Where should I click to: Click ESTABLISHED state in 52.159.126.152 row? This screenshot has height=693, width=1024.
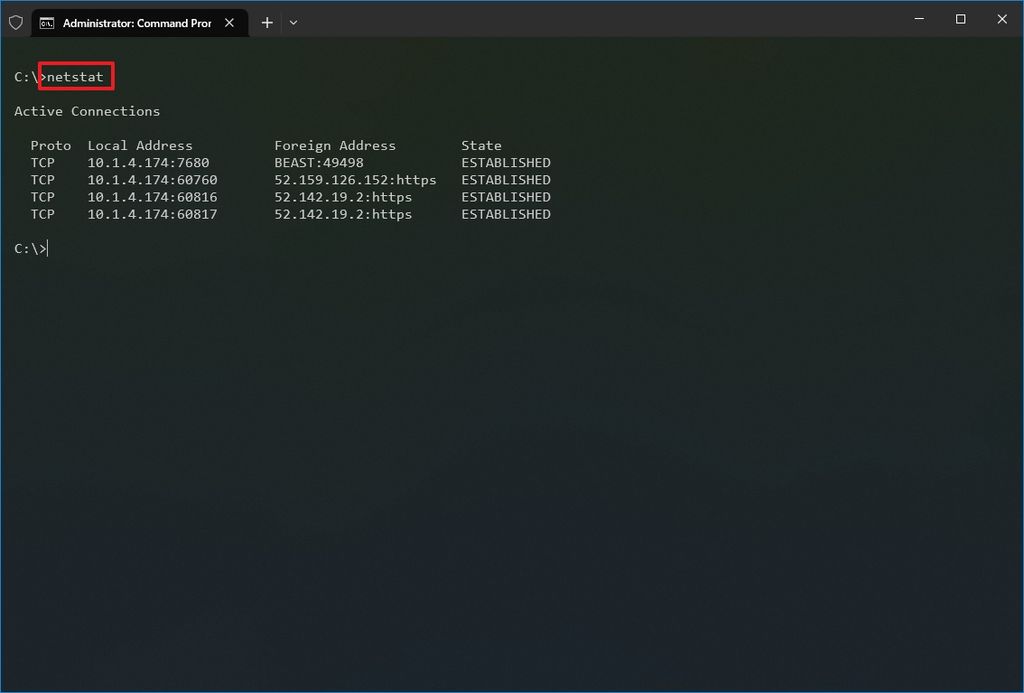point(506,180)
